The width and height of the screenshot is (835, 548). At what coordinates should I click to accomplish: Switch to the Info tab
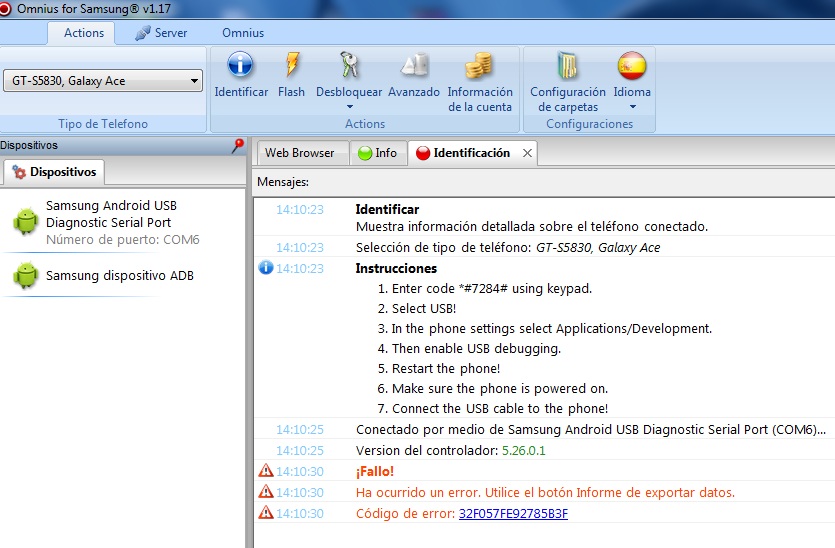click(378, 153)
